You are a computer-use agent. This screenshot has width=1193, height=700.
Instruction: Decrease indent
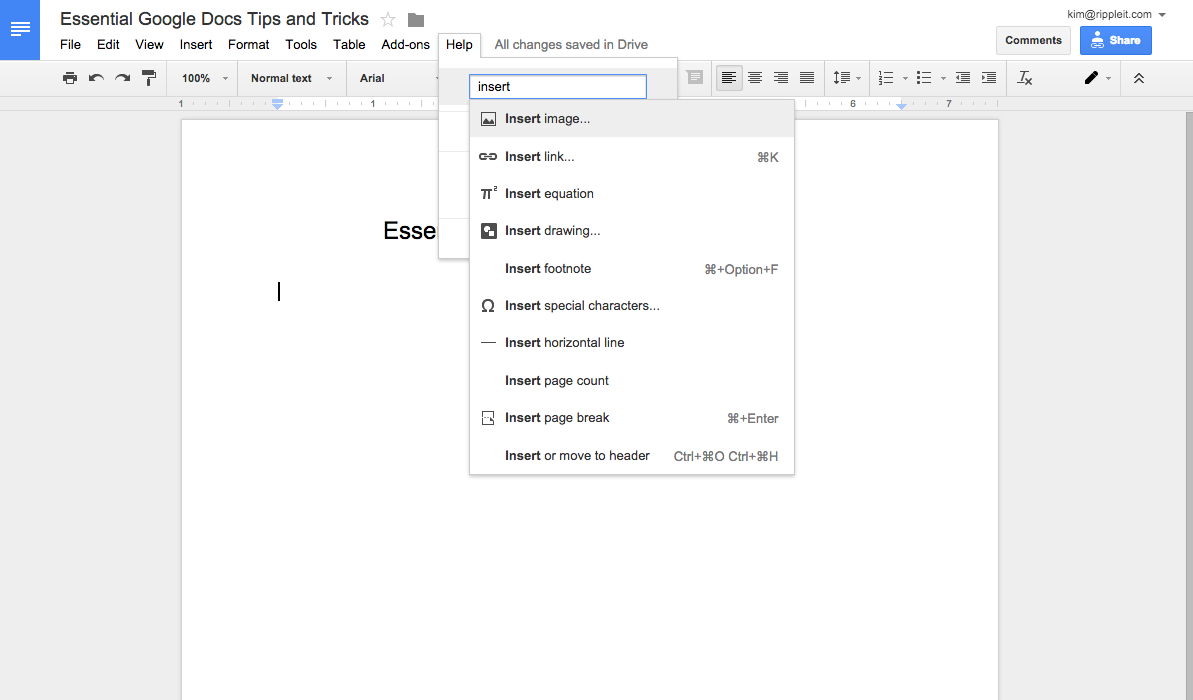click(962, 78)
